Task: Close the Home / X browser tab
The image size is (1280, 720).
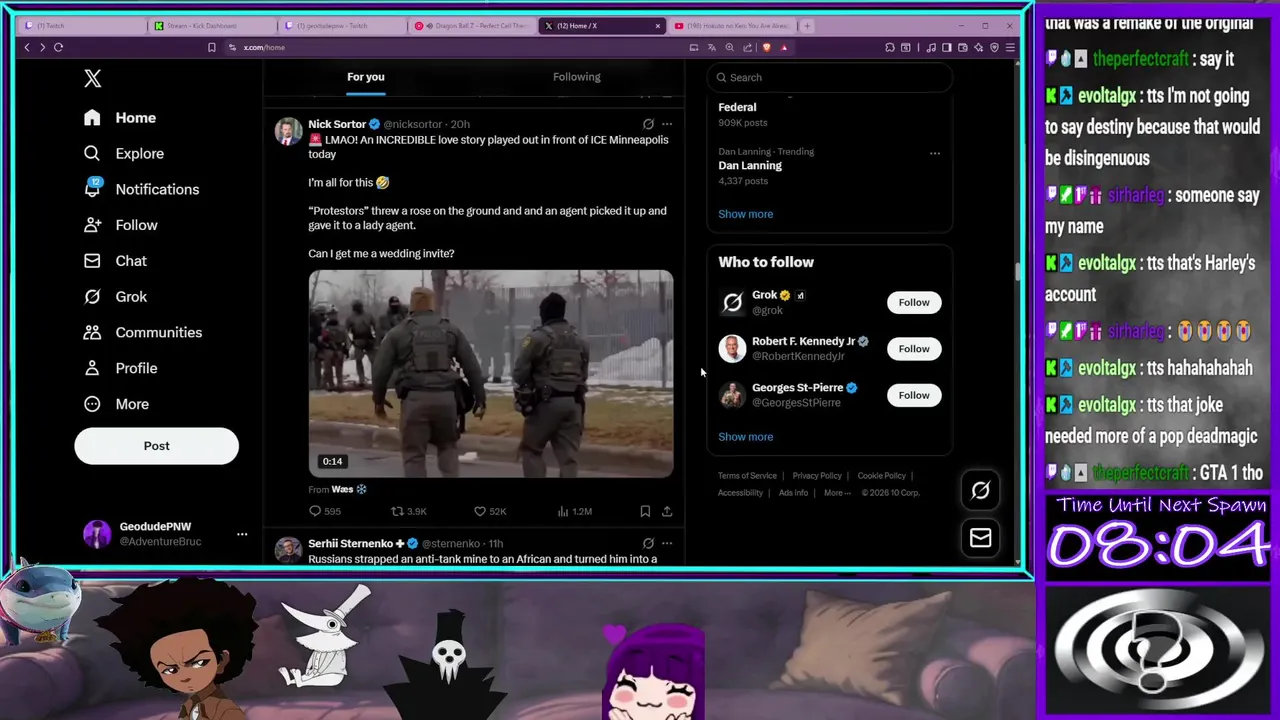Action: (658, 26)
